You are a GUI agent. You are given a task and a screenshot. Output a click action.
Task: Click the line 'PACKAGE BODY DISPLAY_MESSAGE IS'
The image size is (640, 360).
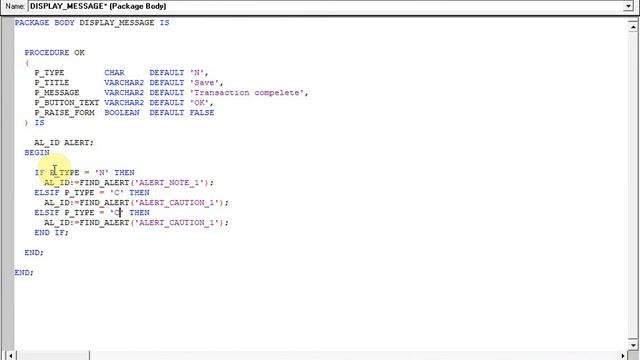pos(92,23)
